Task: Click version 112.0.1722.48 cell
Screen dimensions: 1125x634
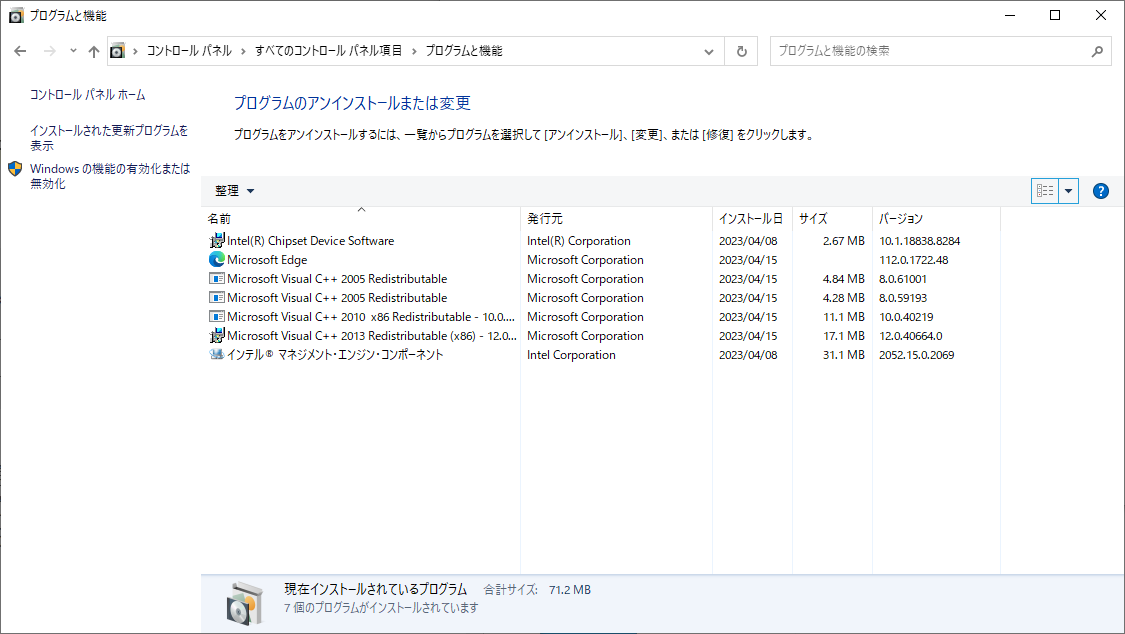Action: pyautogui.click(x=913, y=260)
